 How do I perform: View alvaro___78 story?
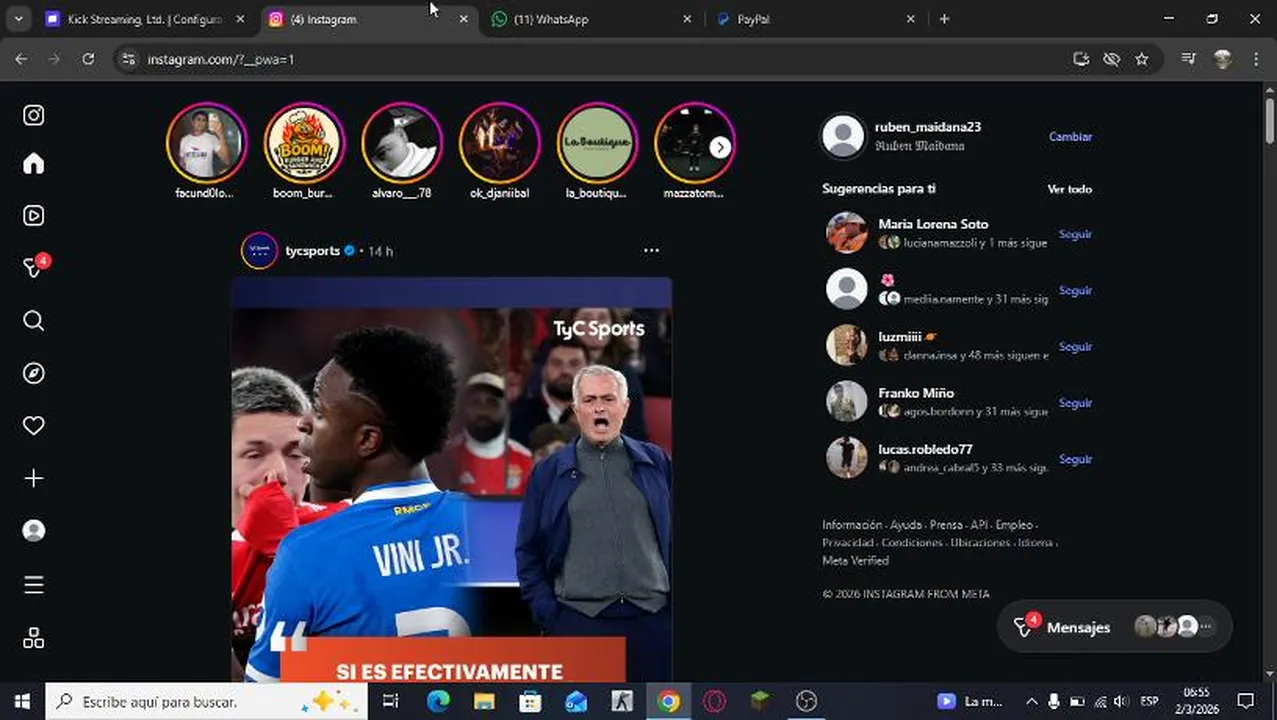click(x=401, y=143)
